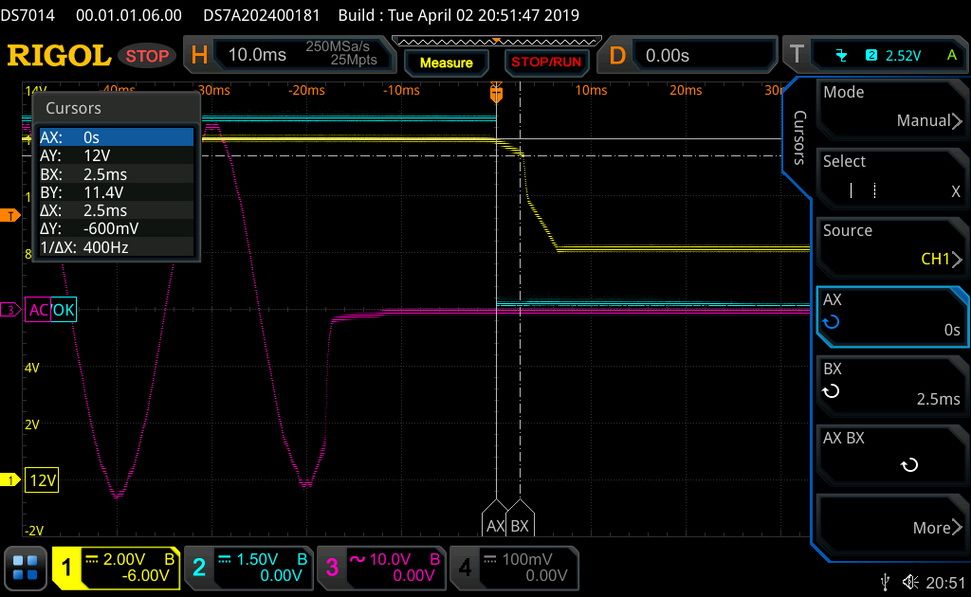Viewport: 971px width, 597px height.
Task: Click the DS7014 model text
Action: (27, 15)
